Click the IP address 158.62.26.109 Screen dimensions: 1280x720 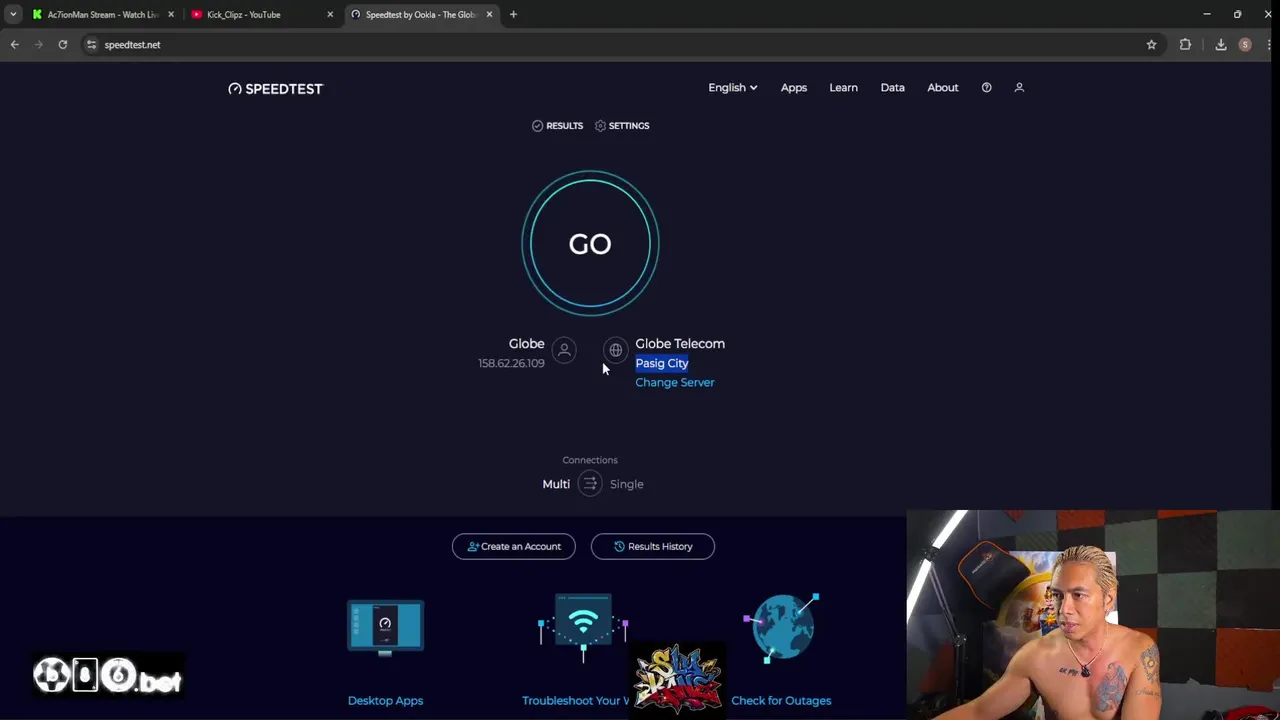click(x=511, y=364)
